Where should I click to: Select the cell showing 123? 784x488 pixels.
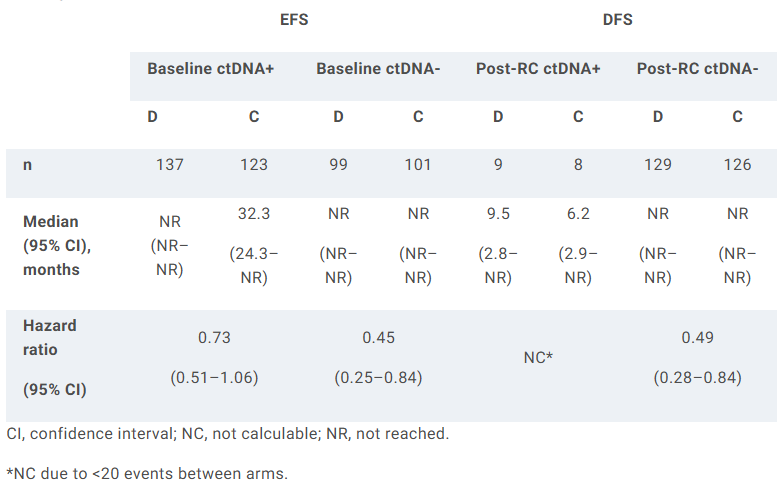(254, 164)
